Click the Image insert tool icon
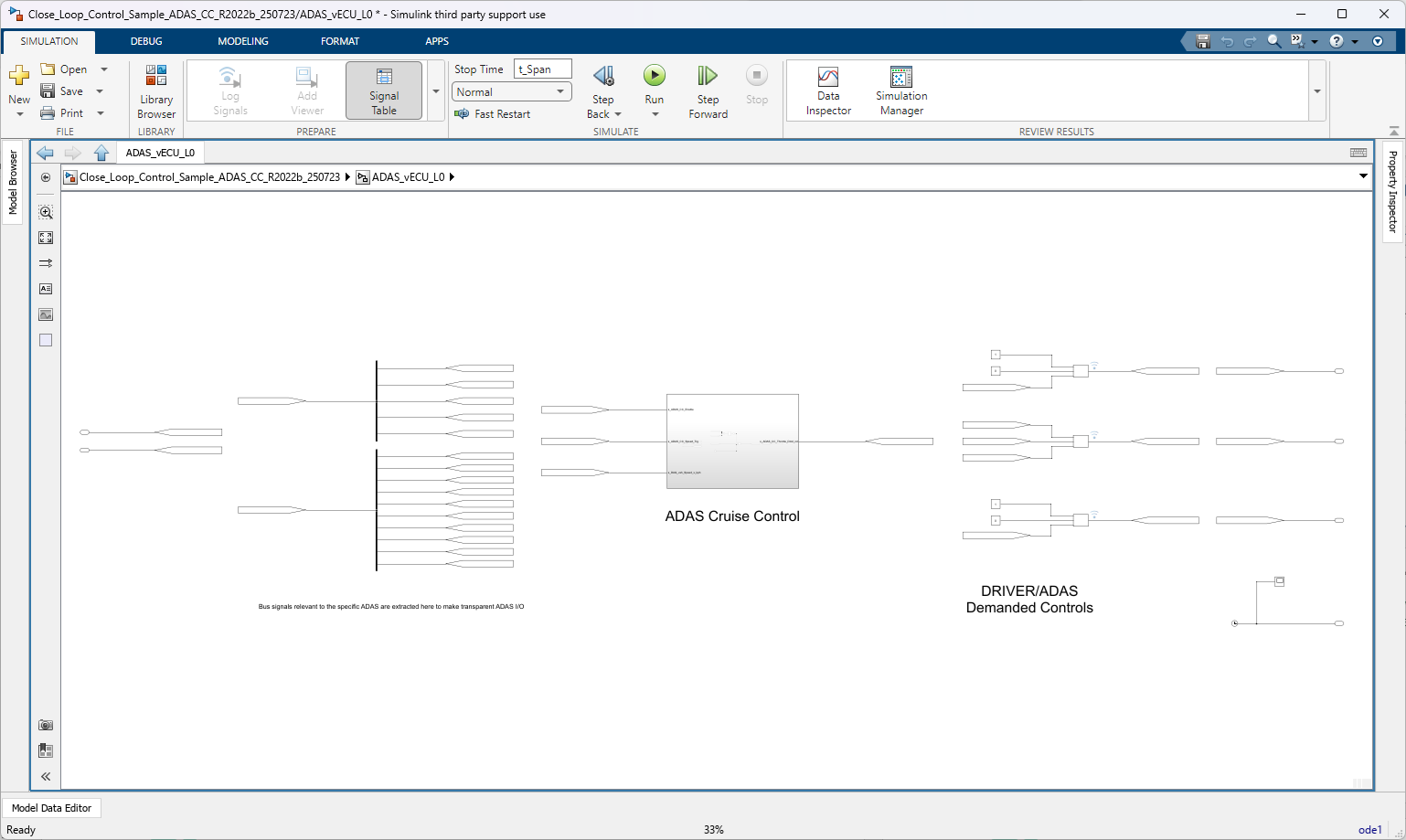The height and width of the screenshot is (840, 1406). tap(46, 314)
